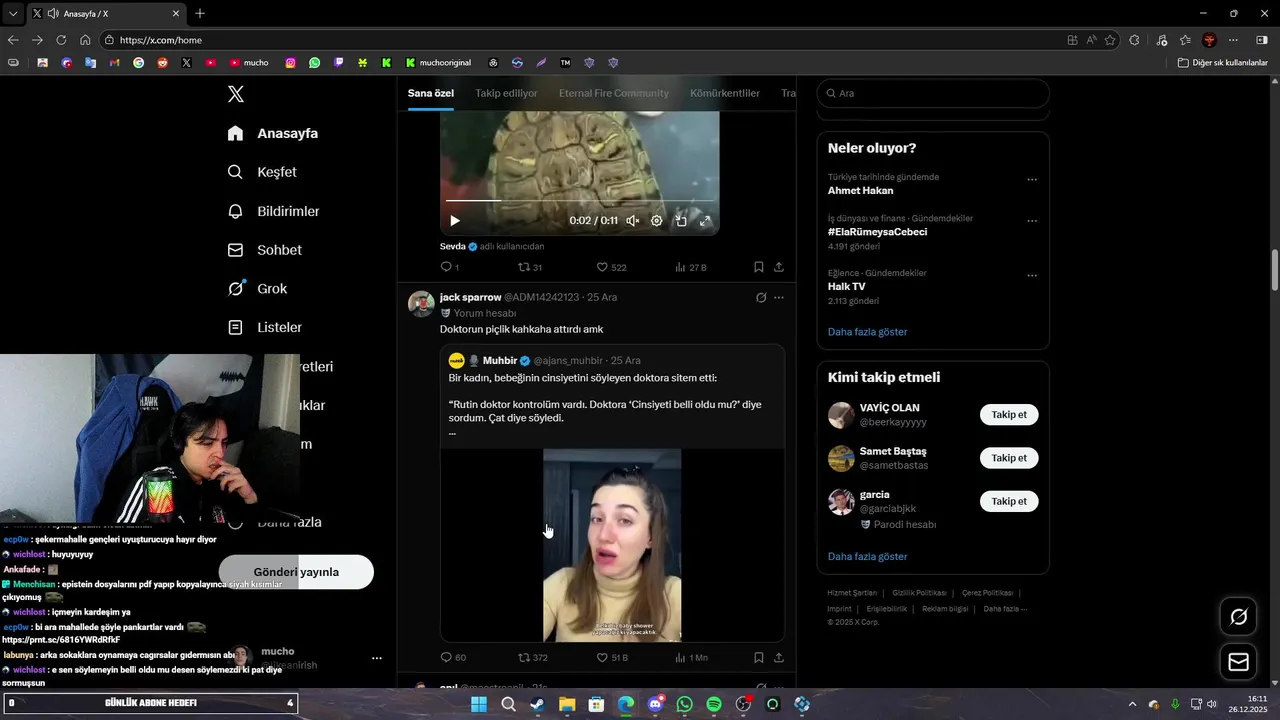
Task: Open Listeler lists page
Action: click(x=265, y=327)
